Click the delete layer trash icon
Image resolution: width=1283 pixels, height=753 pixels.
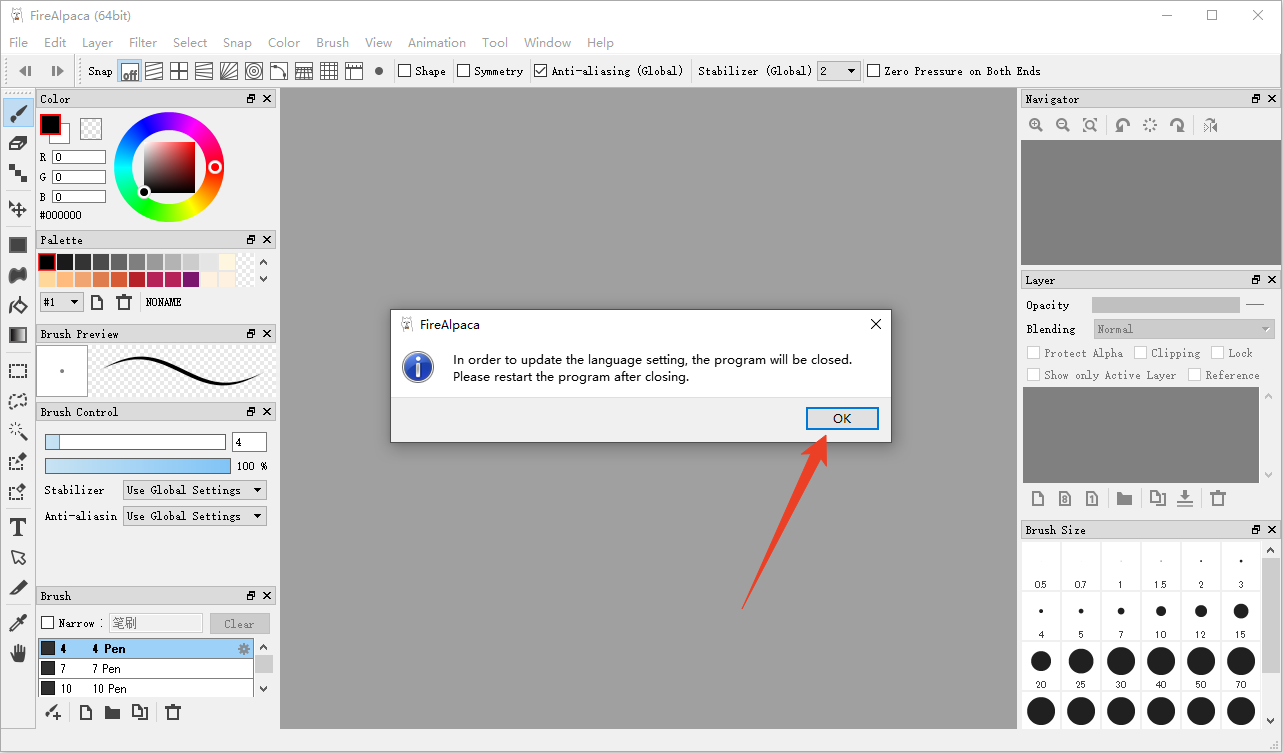[1217, 498]
